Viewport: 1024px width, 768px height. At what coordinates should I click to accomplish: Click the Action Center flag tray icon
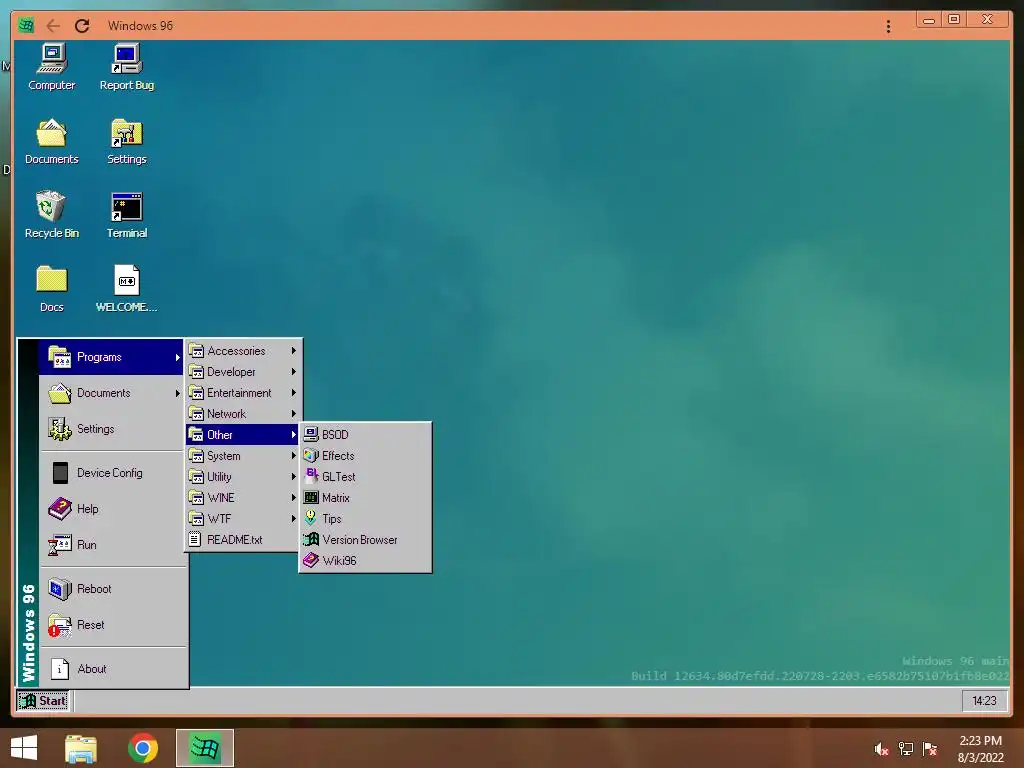click(930, 749)
